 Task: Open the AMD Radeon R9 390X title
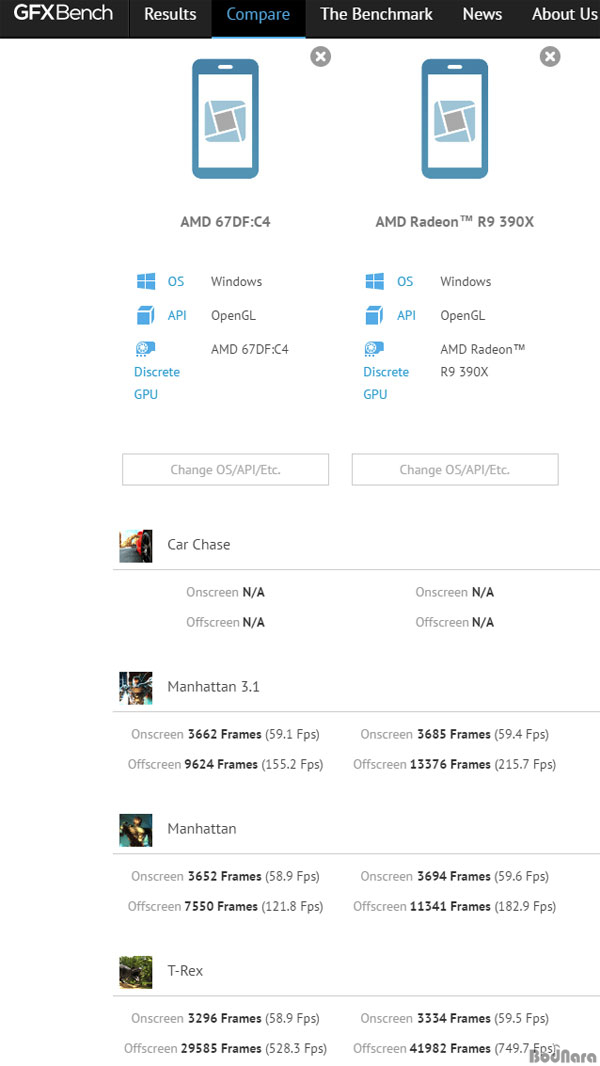(x=455, y=222)
